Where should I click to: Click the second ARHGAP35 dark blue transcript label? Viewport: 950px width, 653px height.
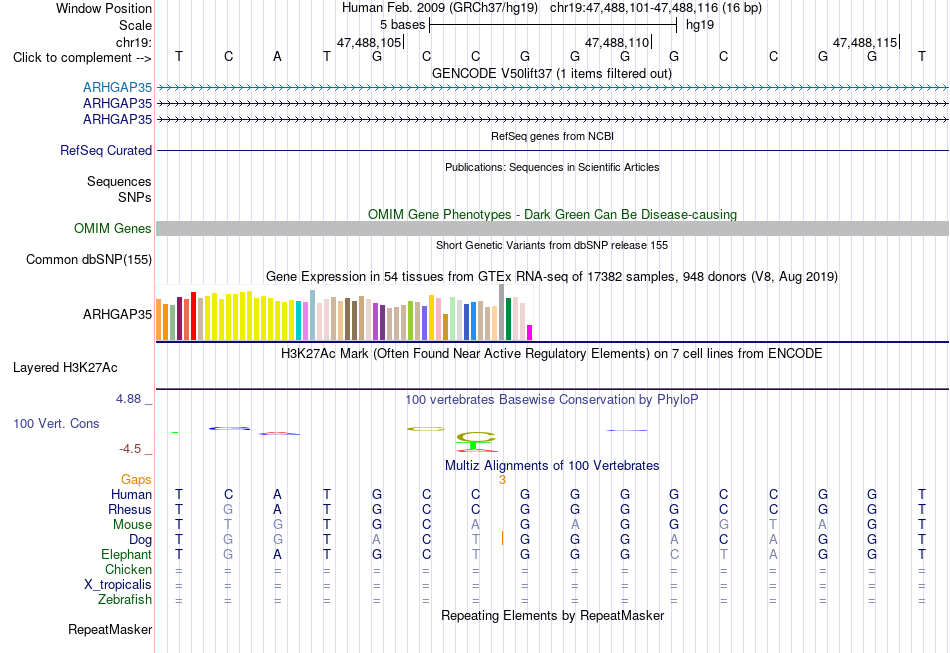[x=118, y=104]
